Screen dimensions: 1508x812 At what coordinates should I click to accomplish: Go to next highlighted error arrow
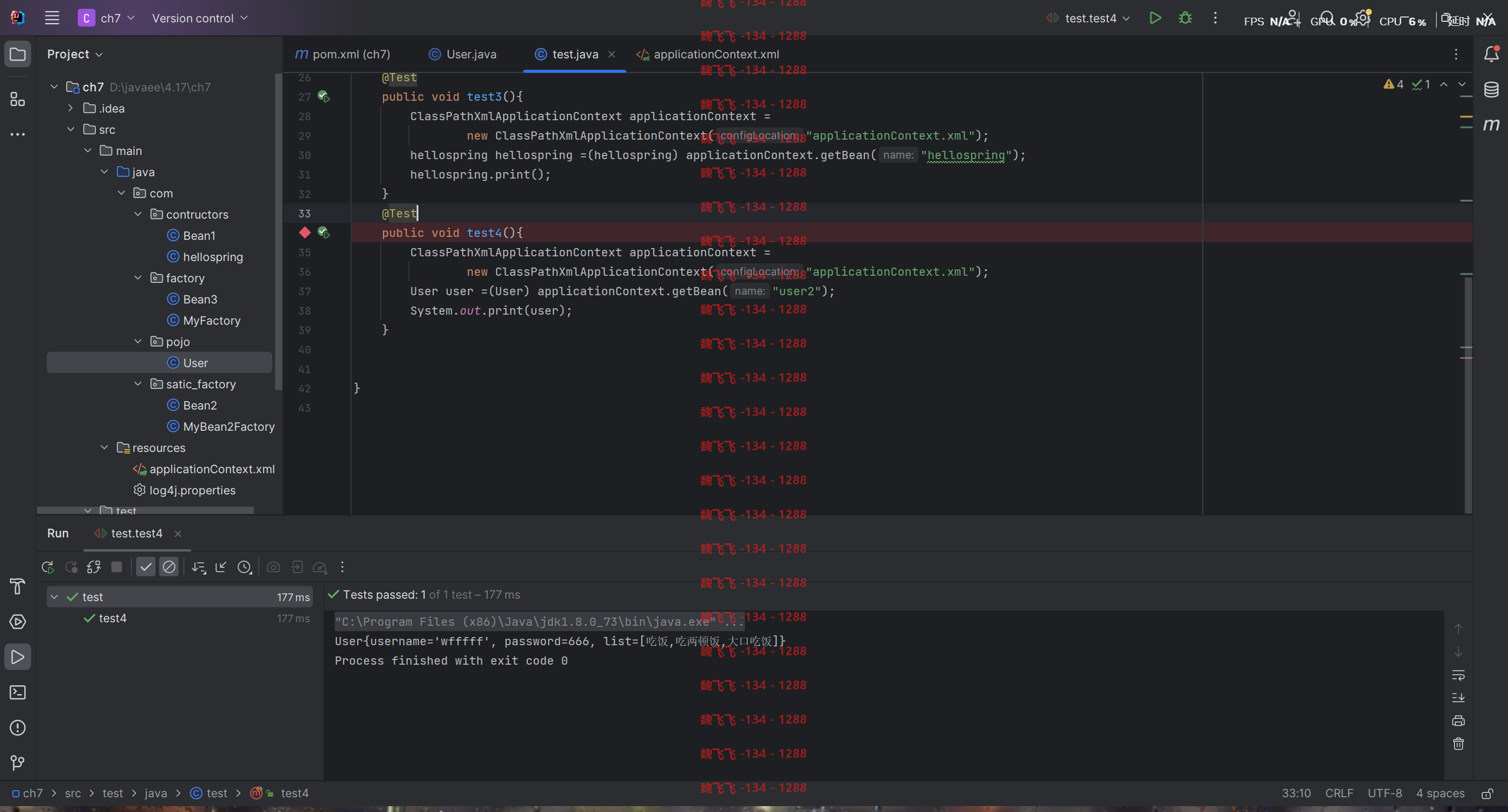[1462, 85]
